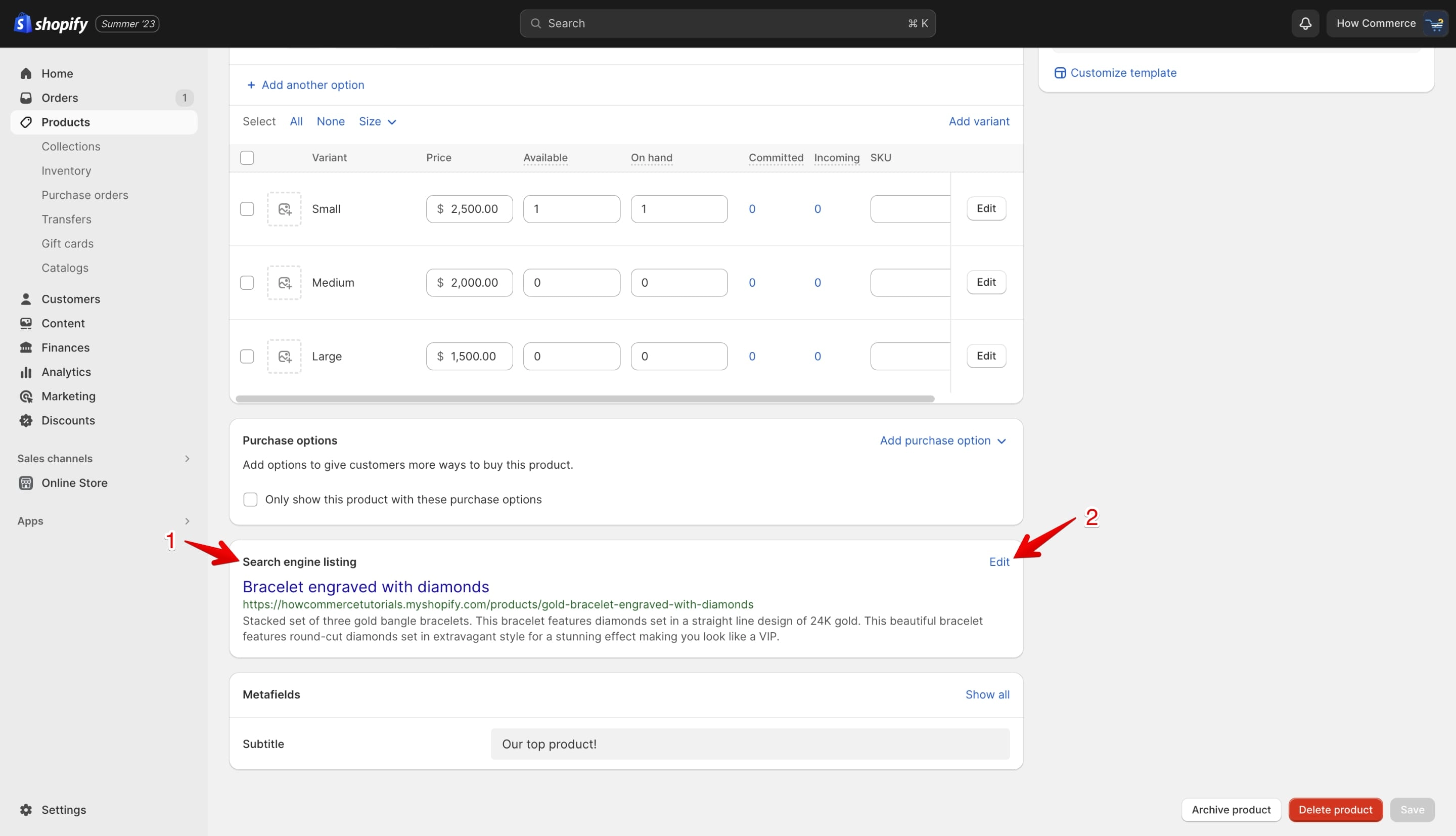The image size is (1456, 836).
Task: Add image for Small variant
Action: pos(284,209)
